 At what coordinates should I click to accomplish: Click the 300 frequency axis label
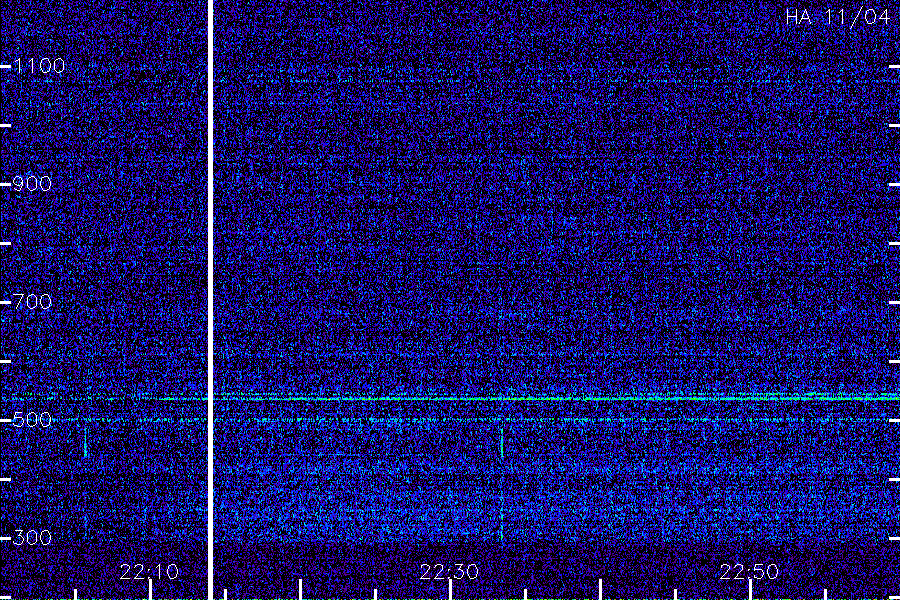(x=32, y=537)
